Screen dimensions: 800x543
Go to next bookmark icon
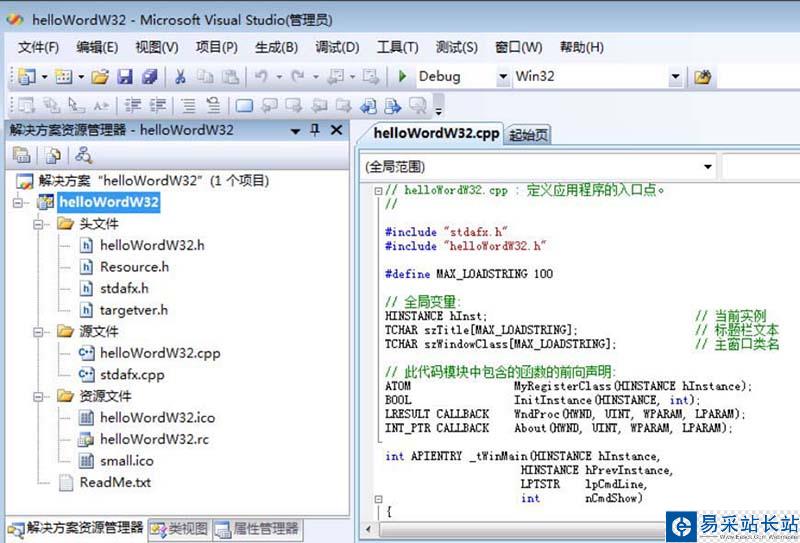coord(294,106)
